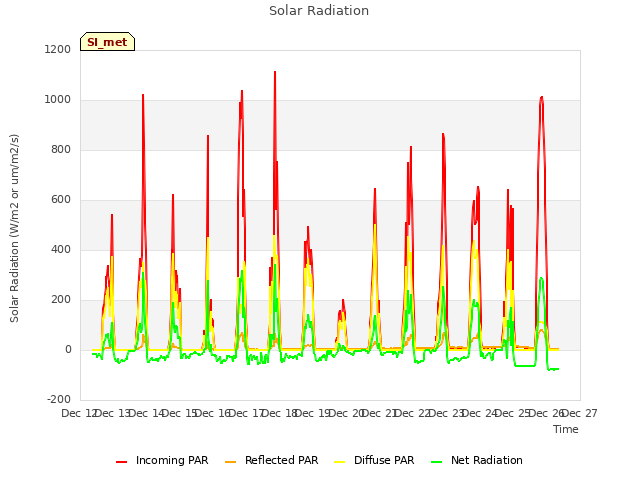Click the SI_met annotation label

click(x=107, y=42)
